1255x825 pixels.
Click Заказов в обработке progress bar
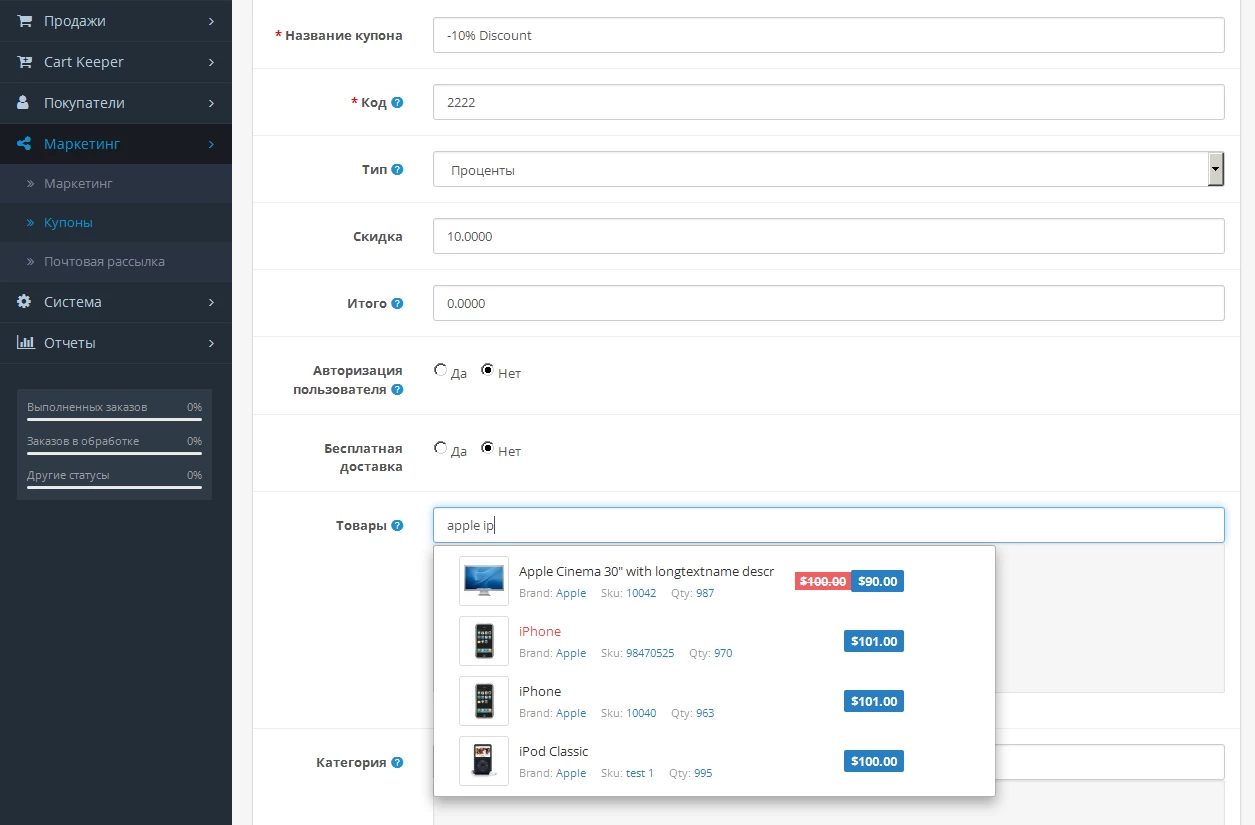point(114,454)
